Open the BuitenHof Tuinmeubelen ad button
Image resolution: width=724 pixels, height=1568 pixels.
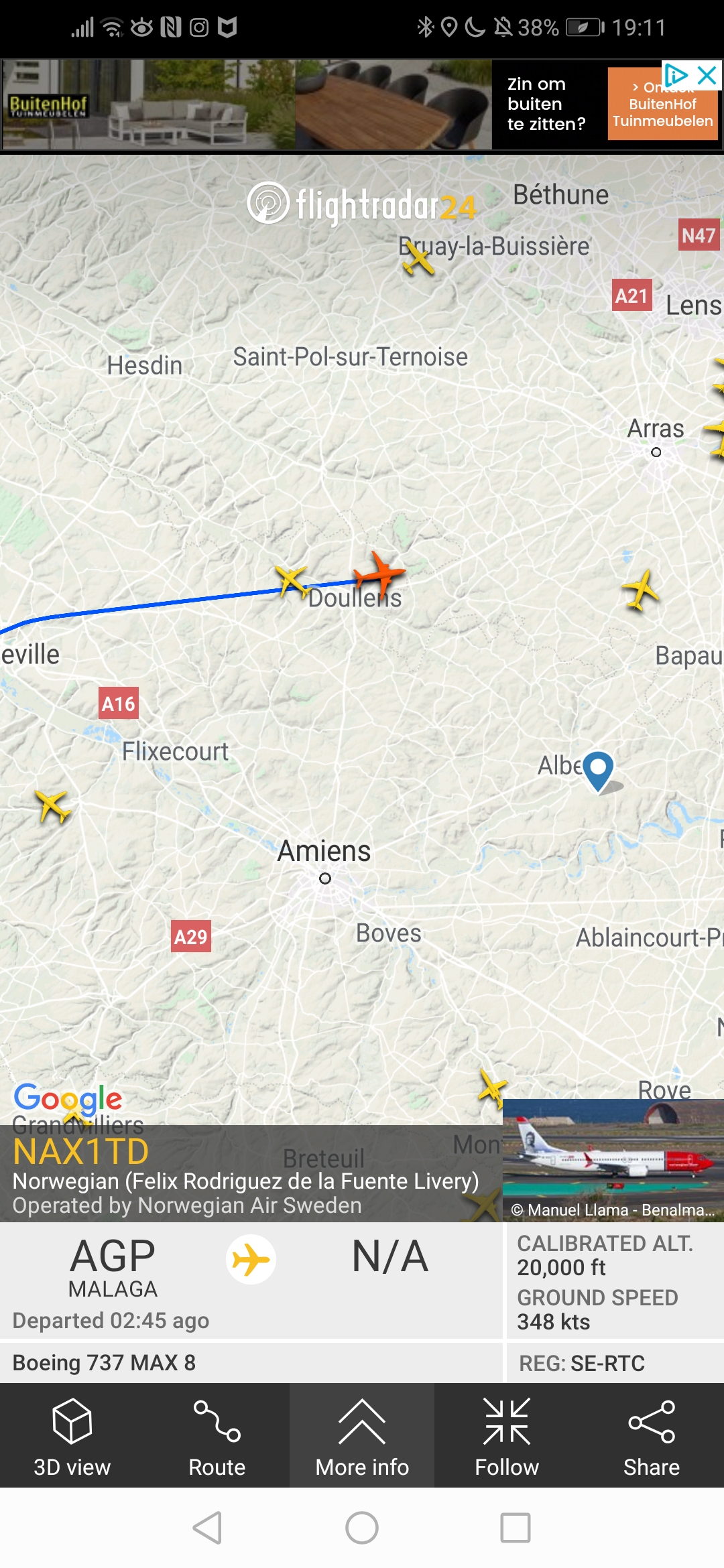tap(662, 104)
